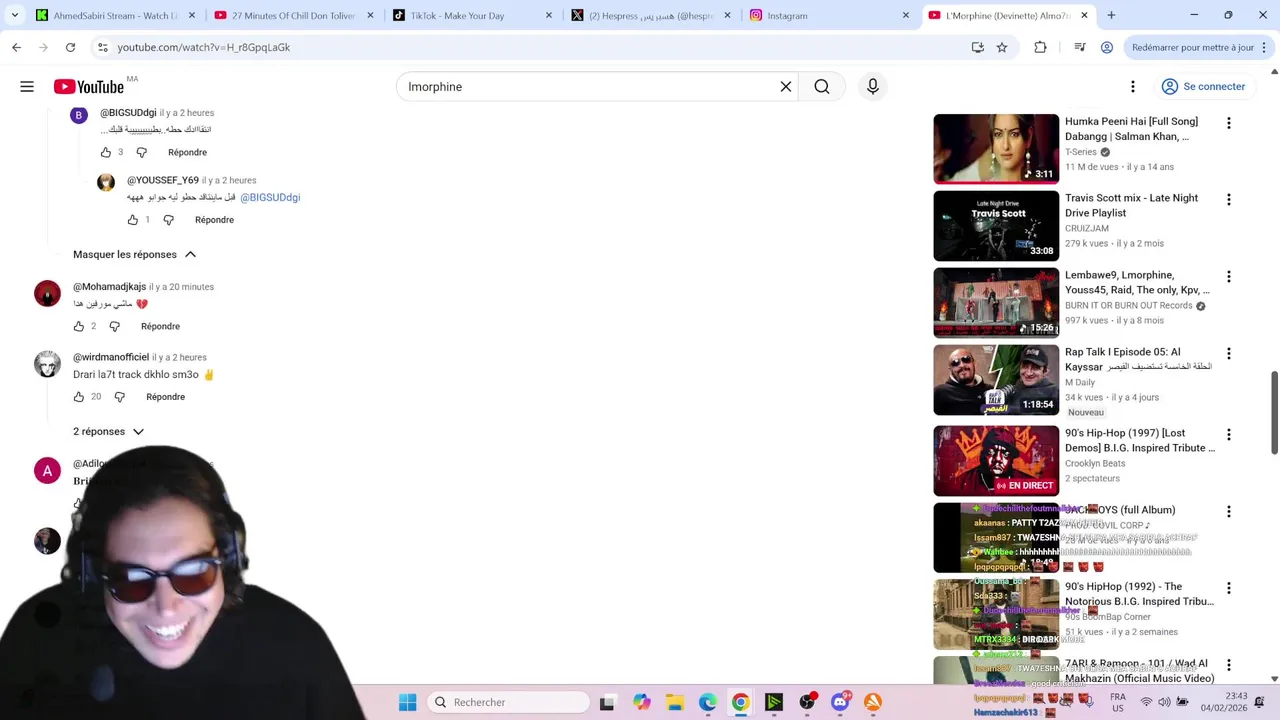This screenshot has width=1280, height=720.
Task: Open Discord from the taskbar
Action: 840,702
